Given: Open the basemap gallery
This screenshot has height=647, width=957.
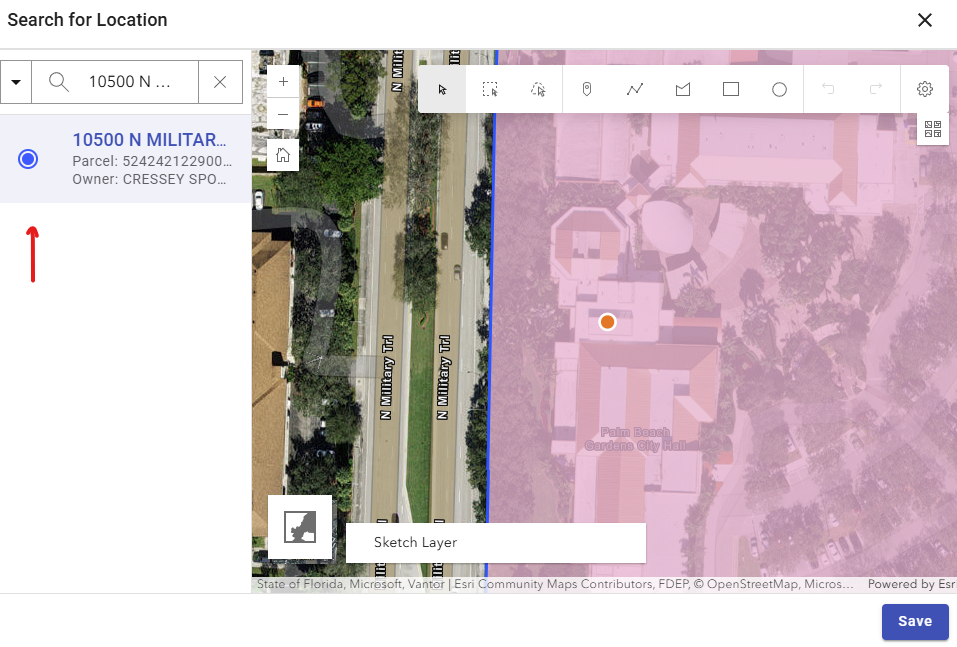Looking at the screenshot, I should pos(300,526).
